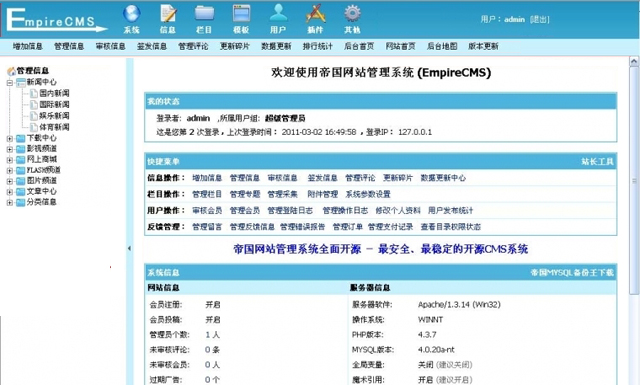
Task: Expand the FLASH频道 tree node
Action: point(10,170)
